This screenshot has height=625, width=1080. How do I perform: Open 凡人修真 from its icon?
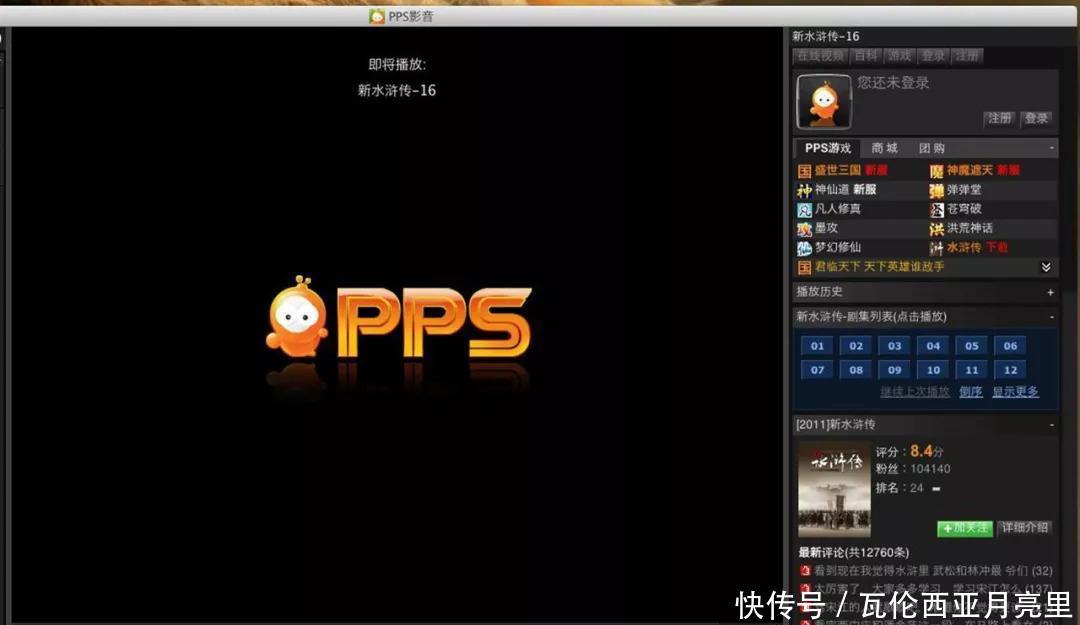tap(805, 209)
